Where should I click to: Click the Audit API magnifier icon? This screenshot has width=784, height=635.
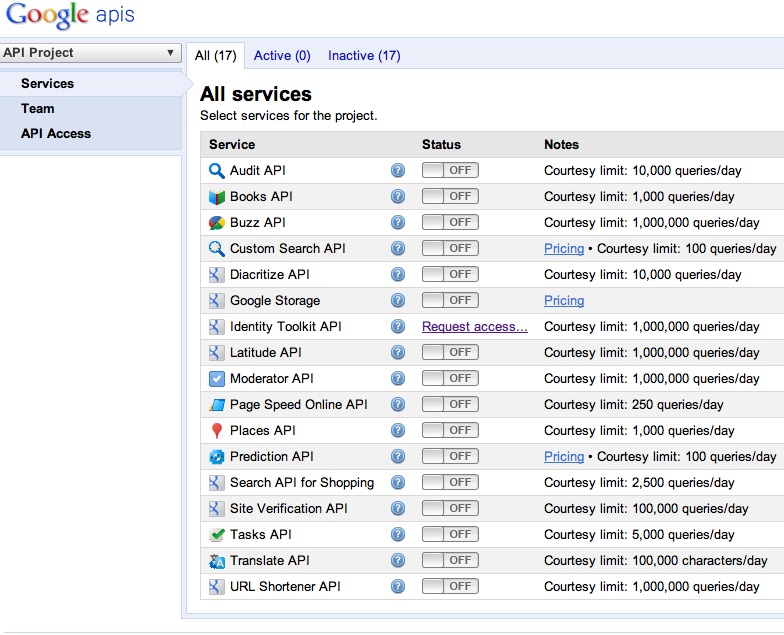pyautogui.click(x=216, y=170)
